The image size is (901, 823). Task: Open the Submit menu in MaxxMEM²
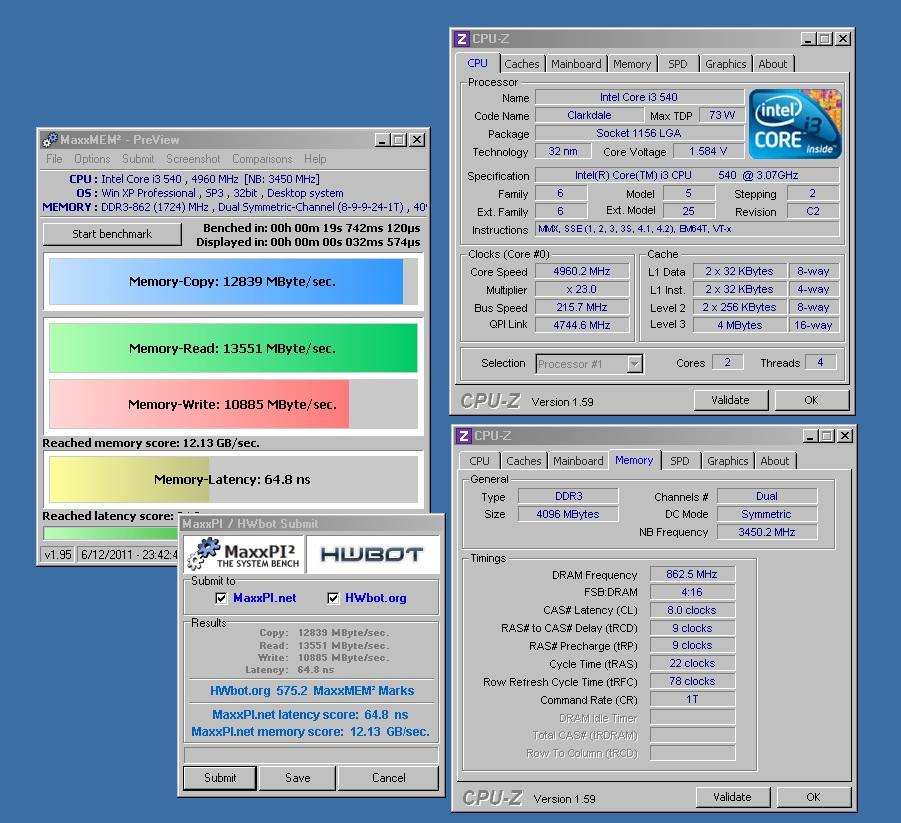138,159
